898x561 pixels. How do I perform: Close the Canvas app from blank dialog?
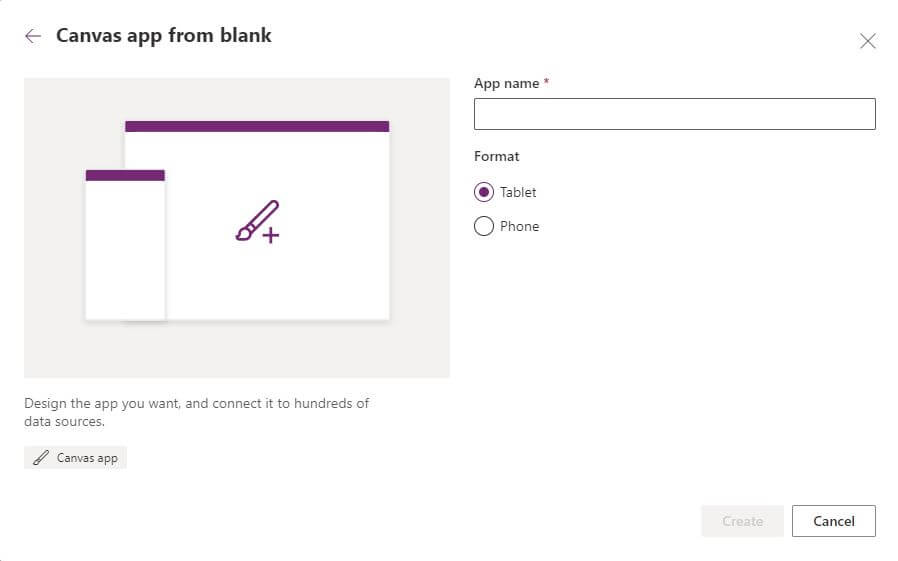tap(867, 41)
